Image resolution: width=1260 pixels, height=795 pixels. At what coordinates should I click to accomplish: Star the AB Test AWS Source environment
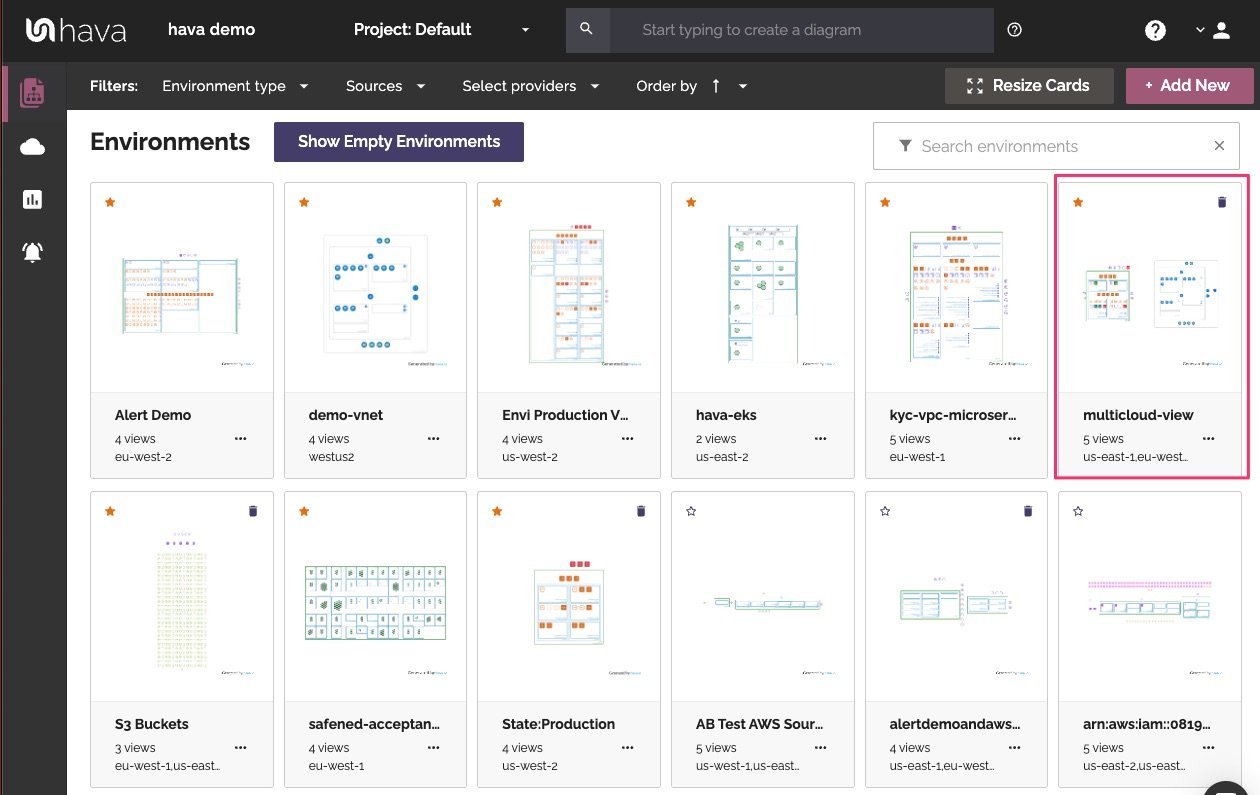click(691, 511)
